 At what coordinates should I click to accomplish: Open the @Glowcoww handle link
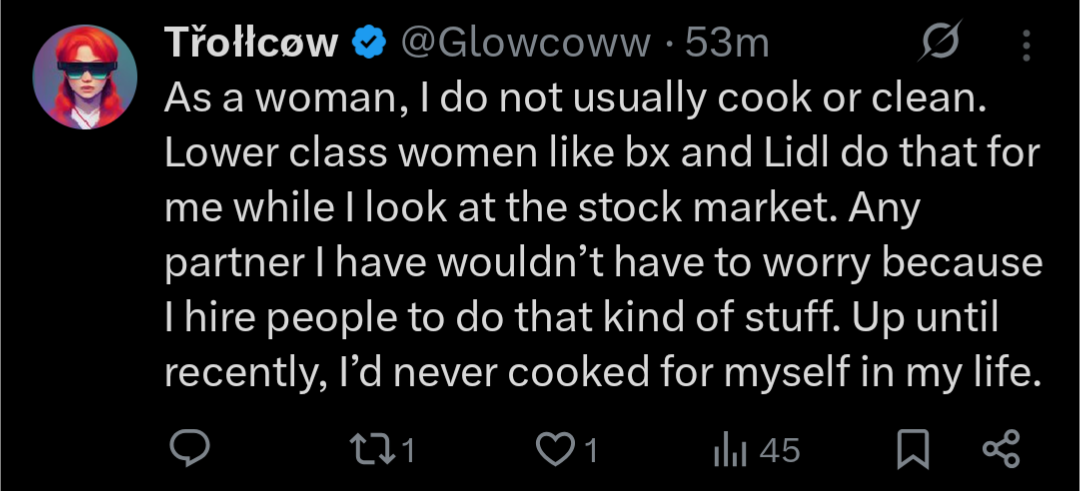tap(524, 45)
